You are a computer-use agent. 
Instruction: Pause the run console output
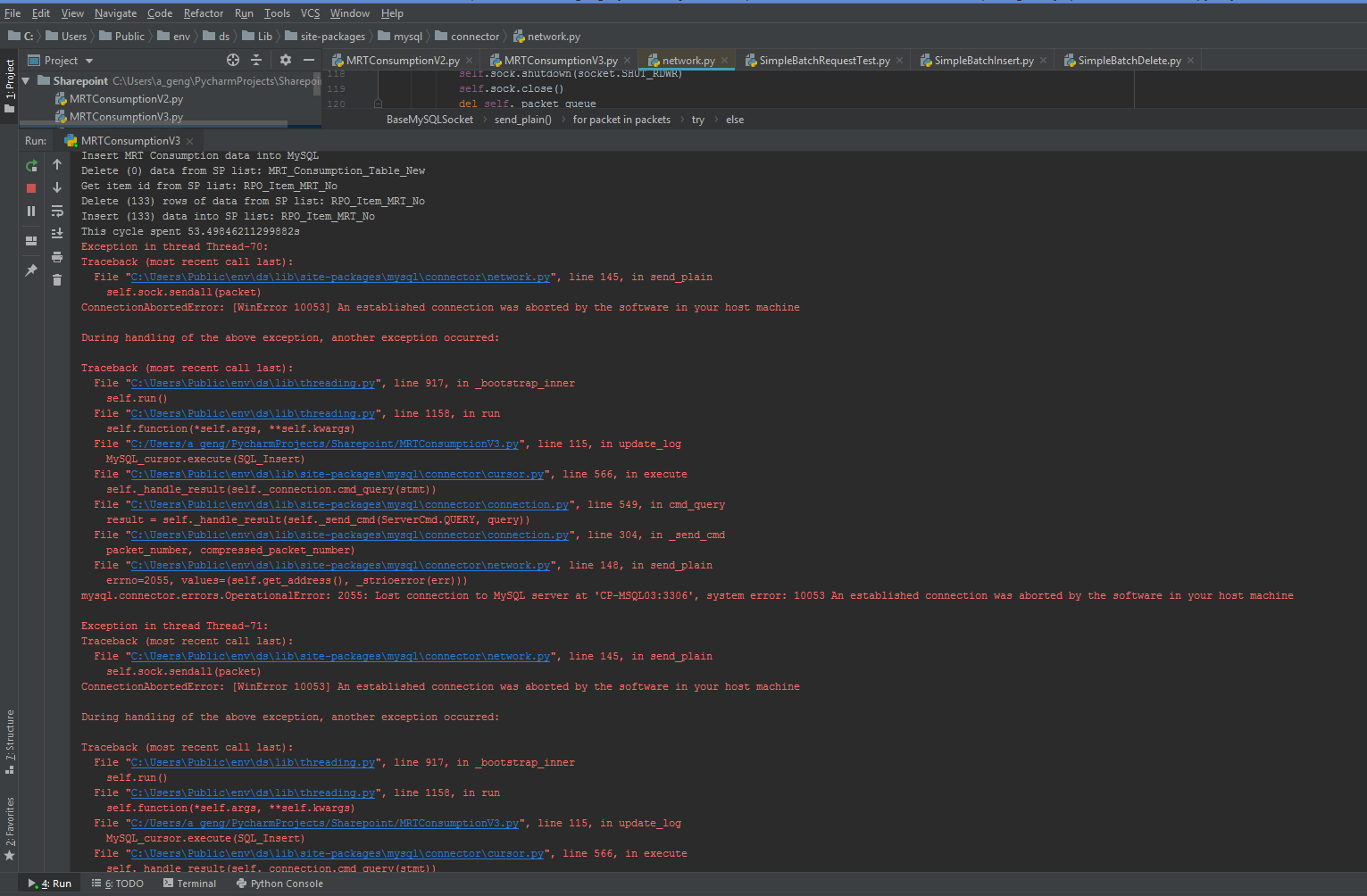coord(31,212)
